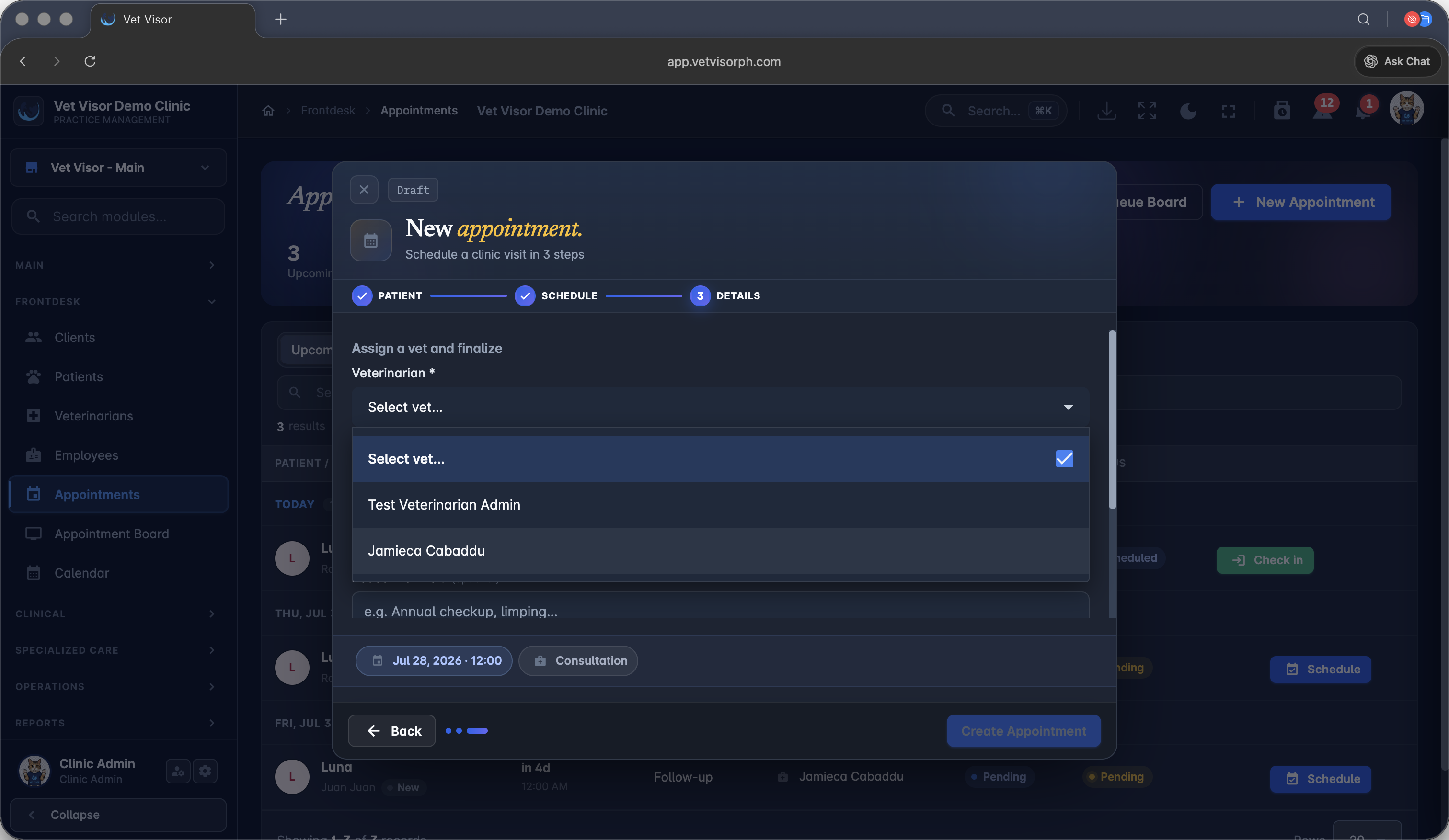Enter fullscreen with the frame icon
Screen dimensions: 1449x840
(1228, 111)
